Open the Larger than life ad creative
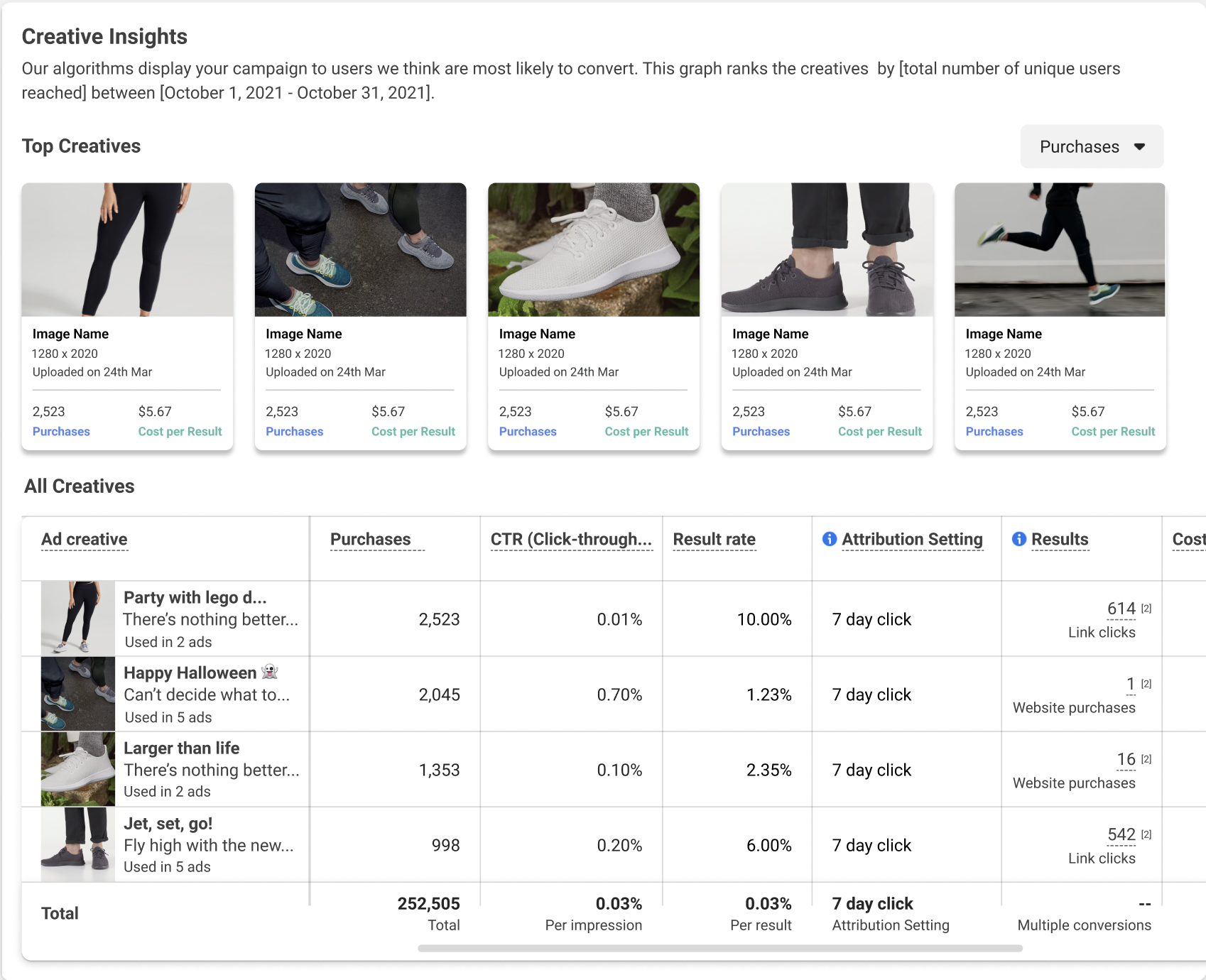Viewport: 1206px width, 980px height. tap(182, 748)
